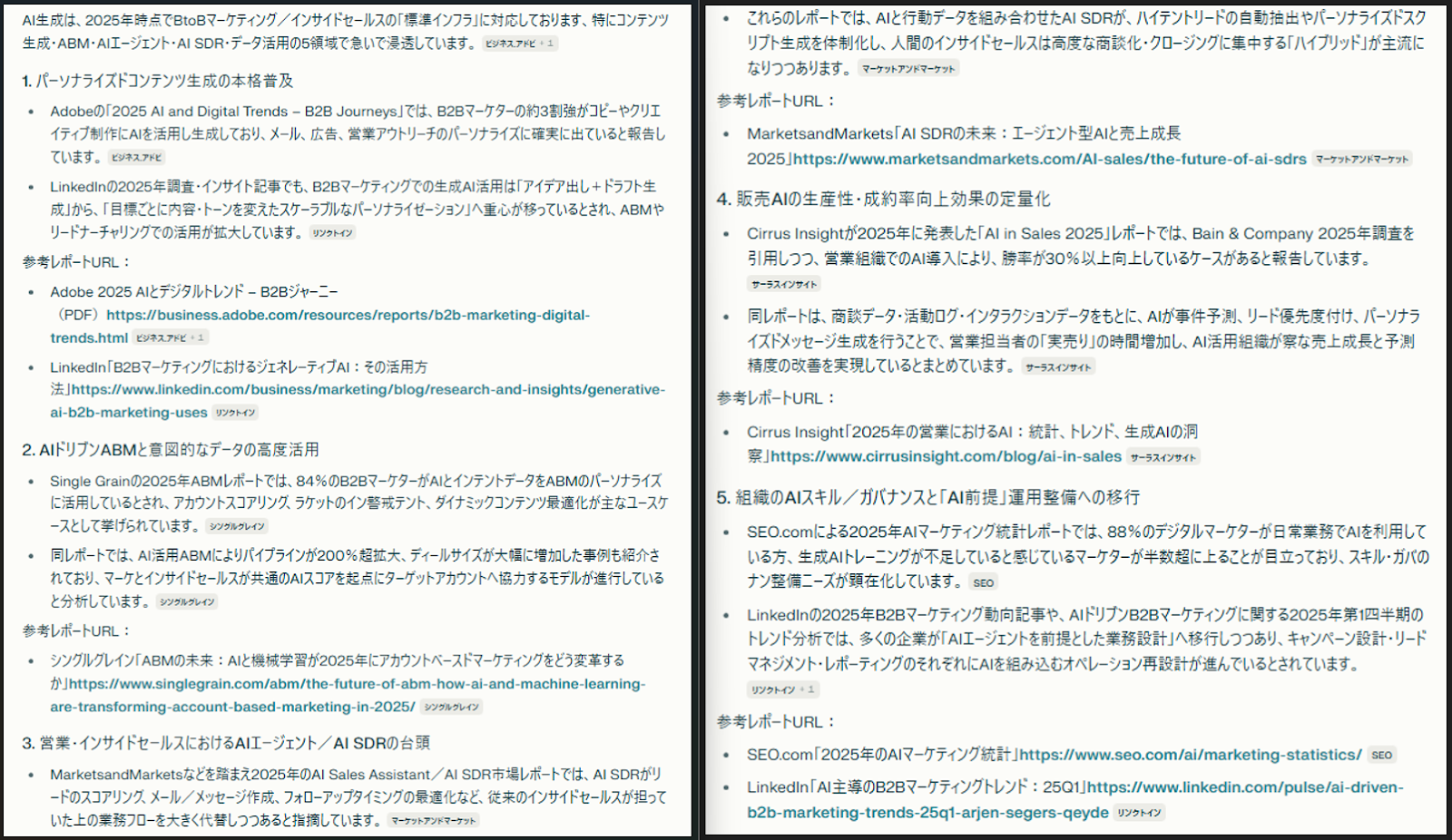Click heading '1. パーソナライズドコンテンツ生成の本格普及'
The width and height of the screenshot is (1452, 840).
(158, 81)
